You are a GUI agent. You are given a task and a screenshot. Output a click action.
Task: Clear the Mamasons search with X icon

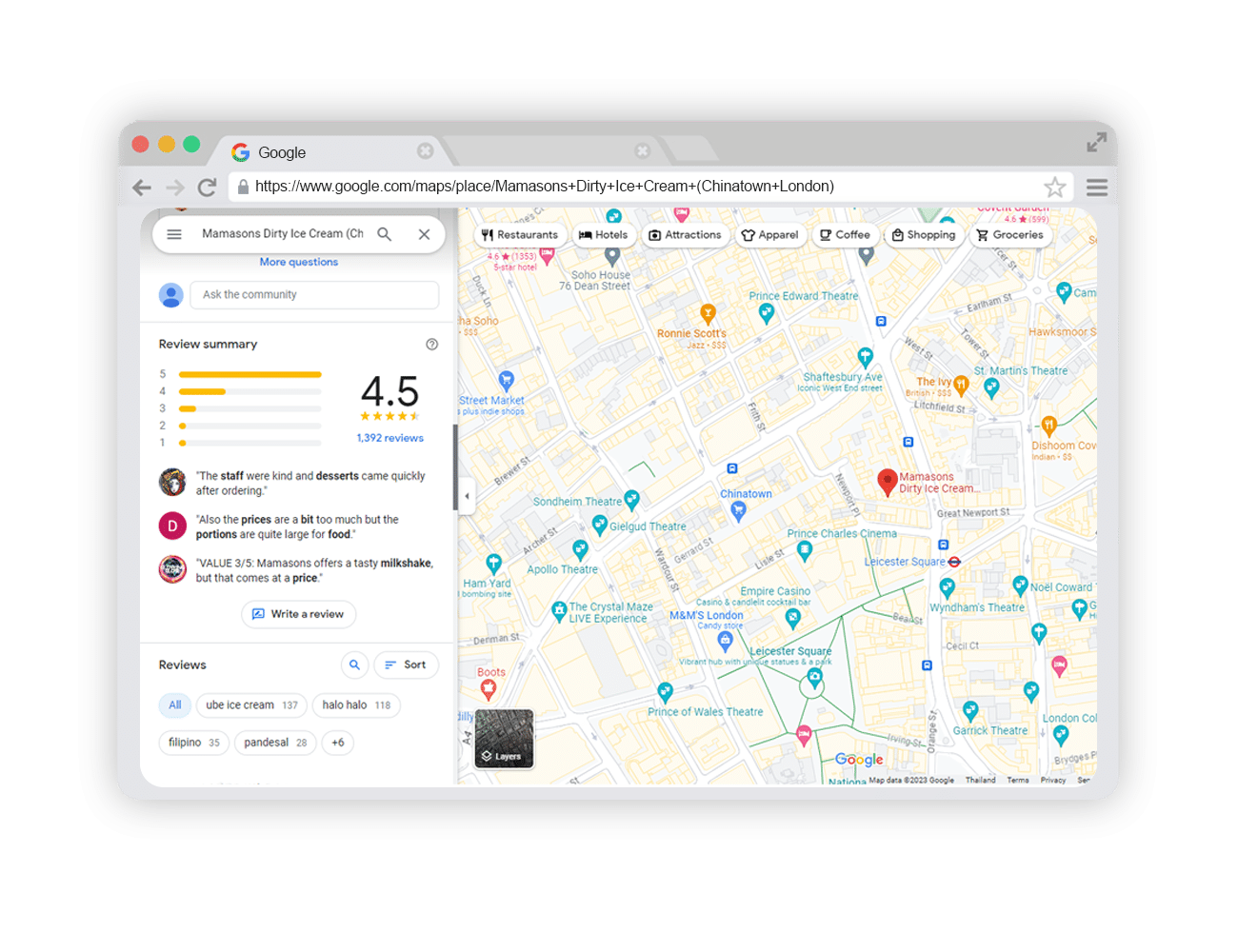tap(425, 234)
